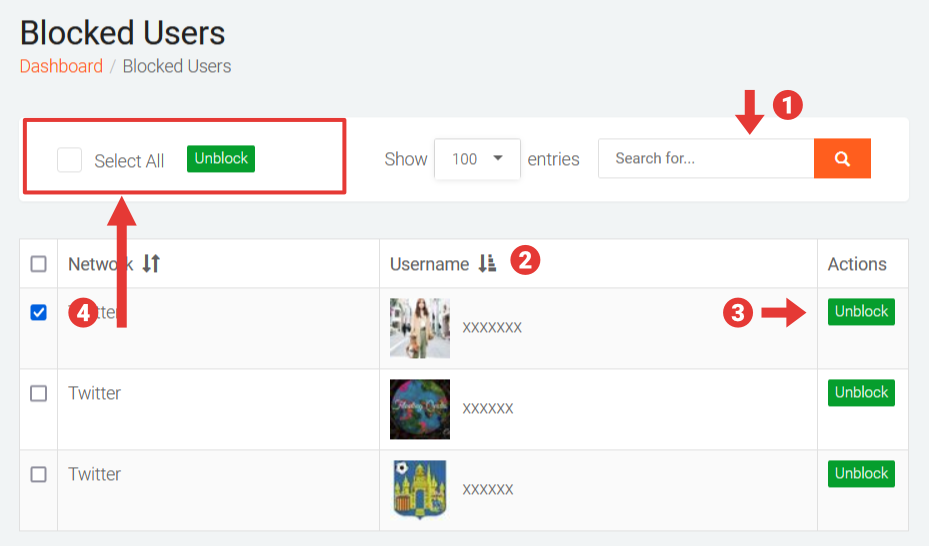This screenshot has width=929, height=546.
Task: Open the first row's user avatar photo
Action: point(420,328)
